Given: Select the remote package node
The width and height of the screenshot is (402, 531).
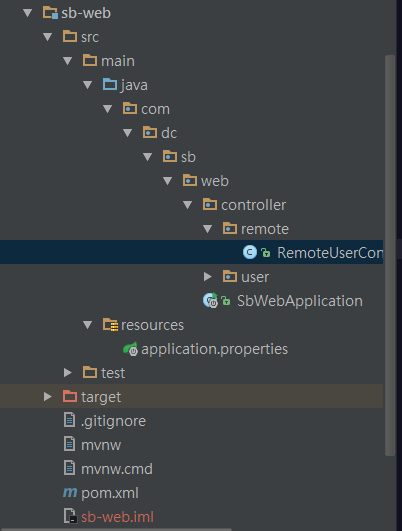Looking at the screenshot, I should click(256, 229).
